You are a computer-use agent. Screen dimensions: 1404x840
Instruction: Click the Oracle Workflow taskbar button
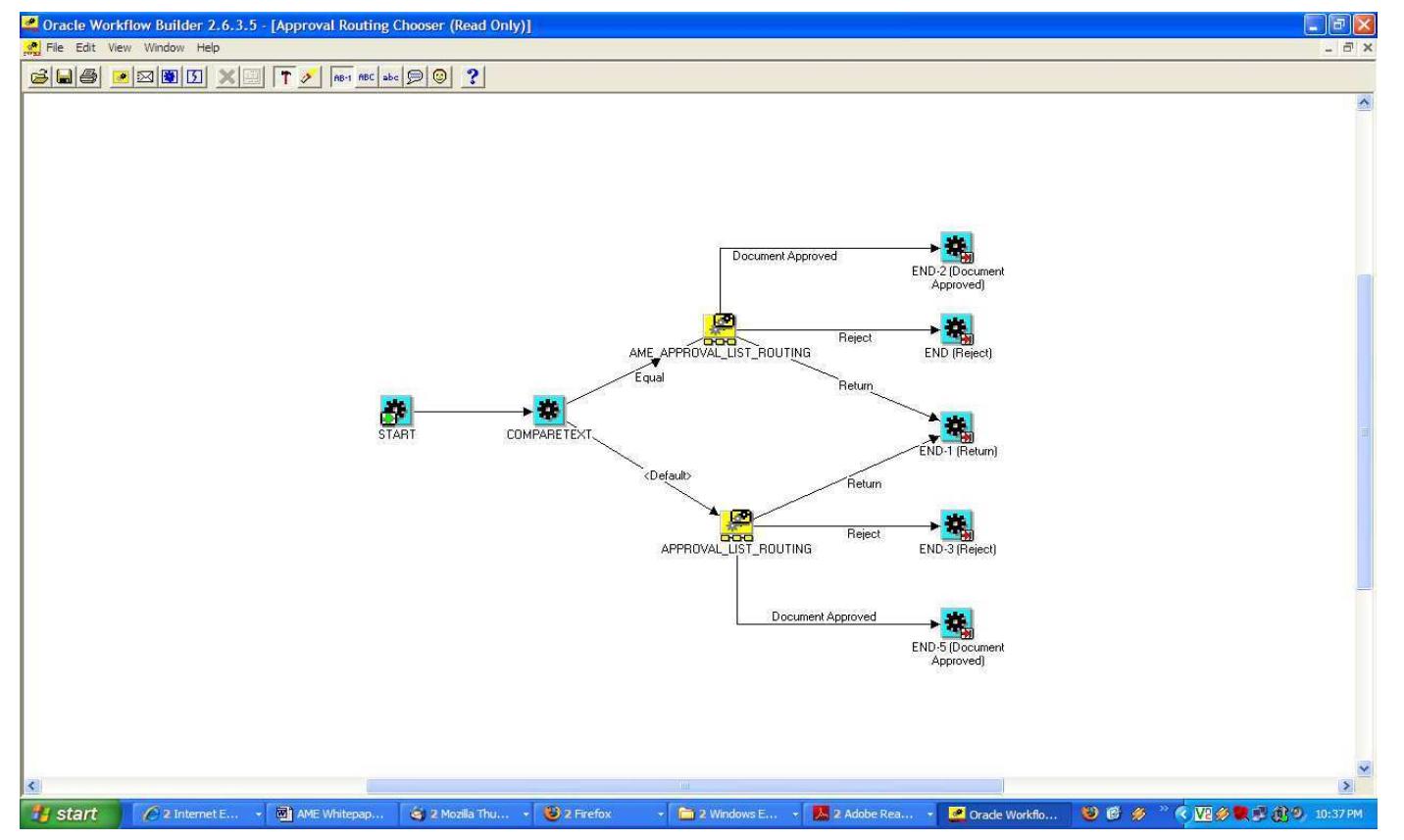(x=1002, y=814)
